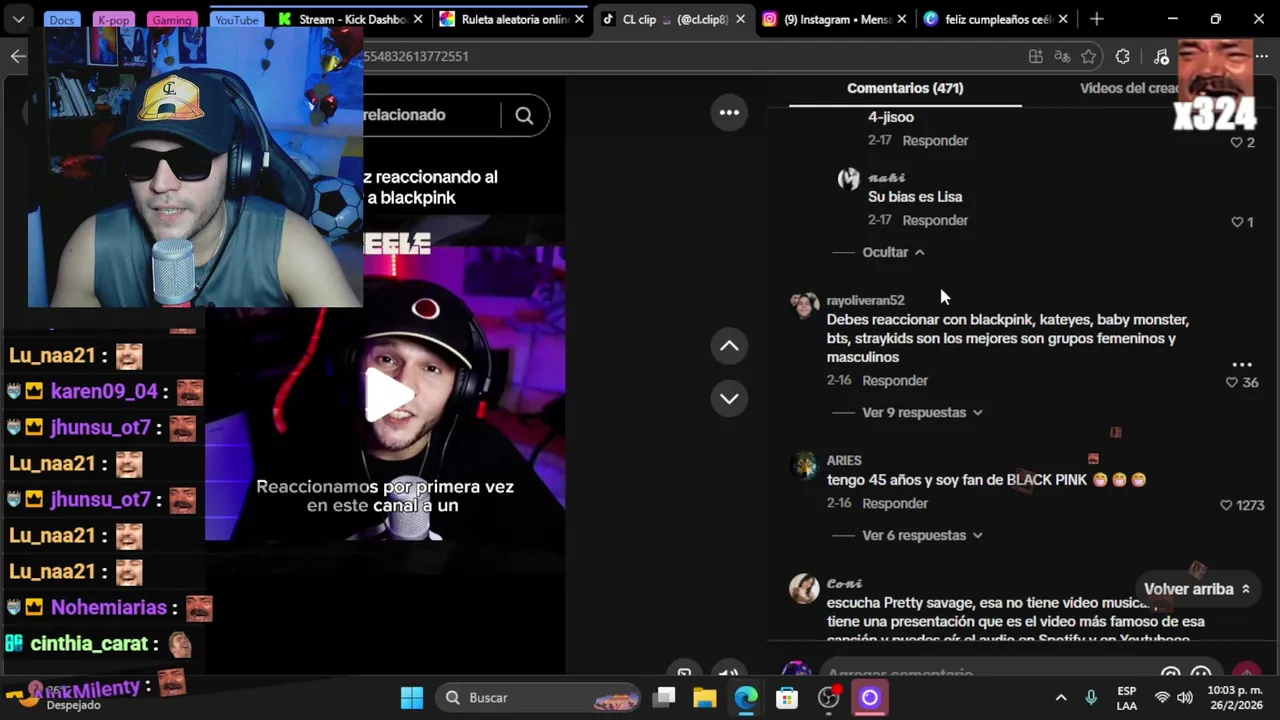The height and width of the screenshot is (720, 1280).
Task: Toggle the video mute speaker icon
Action: tap(729, 674)
